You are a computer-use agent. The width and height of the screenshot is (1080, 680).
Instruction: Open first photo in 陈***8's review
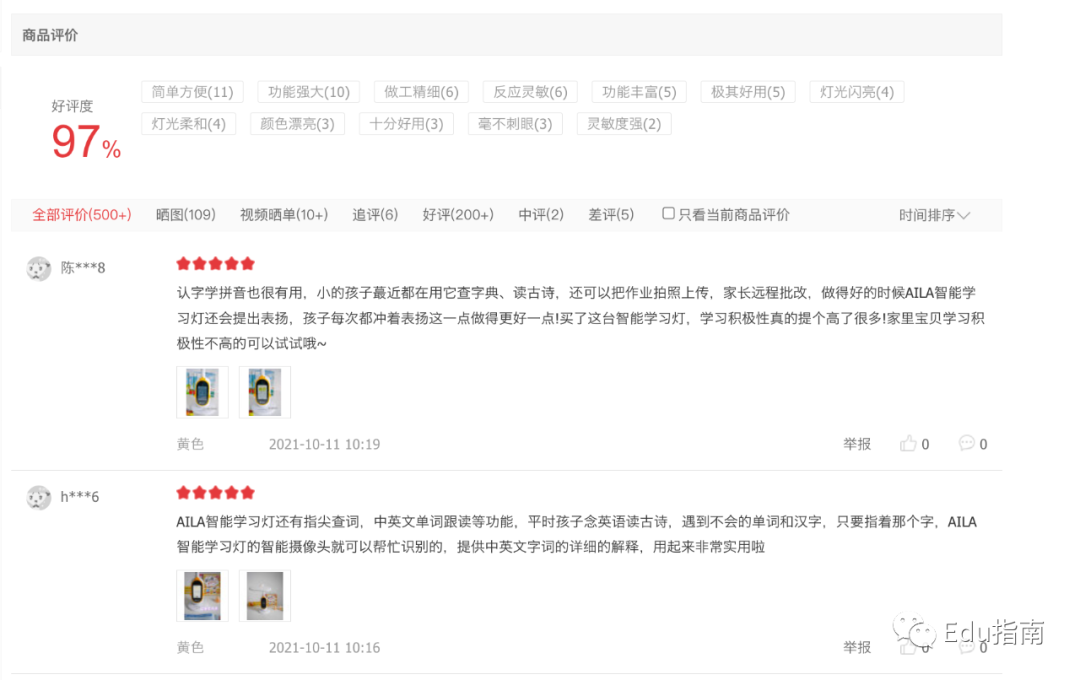(x=202, y=392)
